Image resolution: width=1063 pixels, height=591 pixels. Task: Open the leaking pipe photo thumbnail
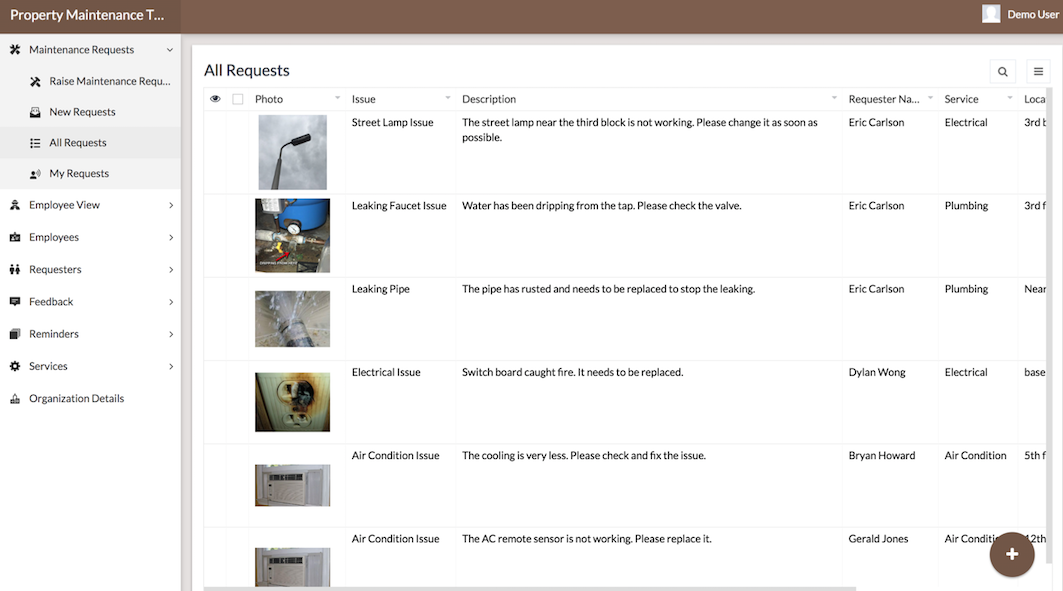click(292, 319)
